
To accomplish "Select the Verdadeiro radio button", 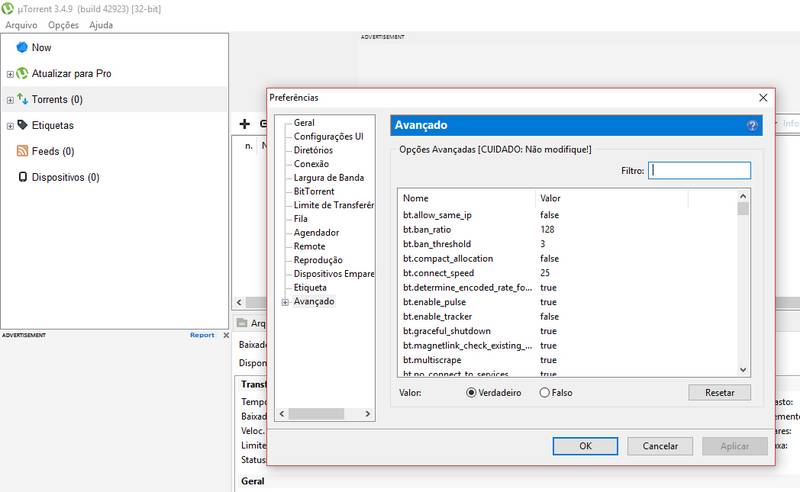I will 471,392.
